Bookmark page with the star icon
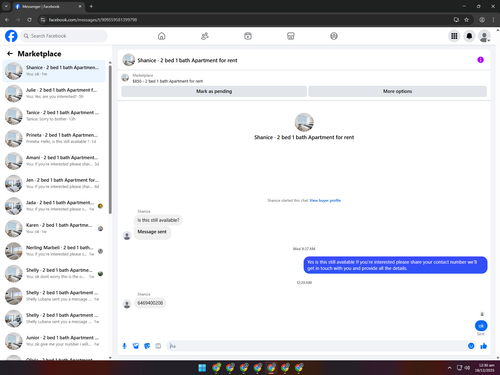This screenshot has width=500, height=375. [466, 20]
